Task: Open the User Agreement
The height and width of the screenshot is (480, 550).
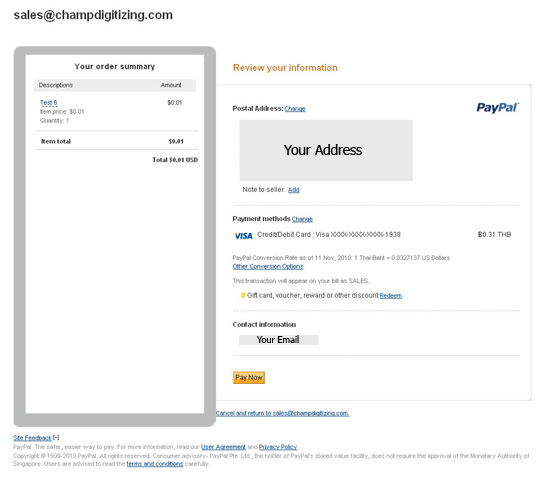Action: tap(223, 447)
